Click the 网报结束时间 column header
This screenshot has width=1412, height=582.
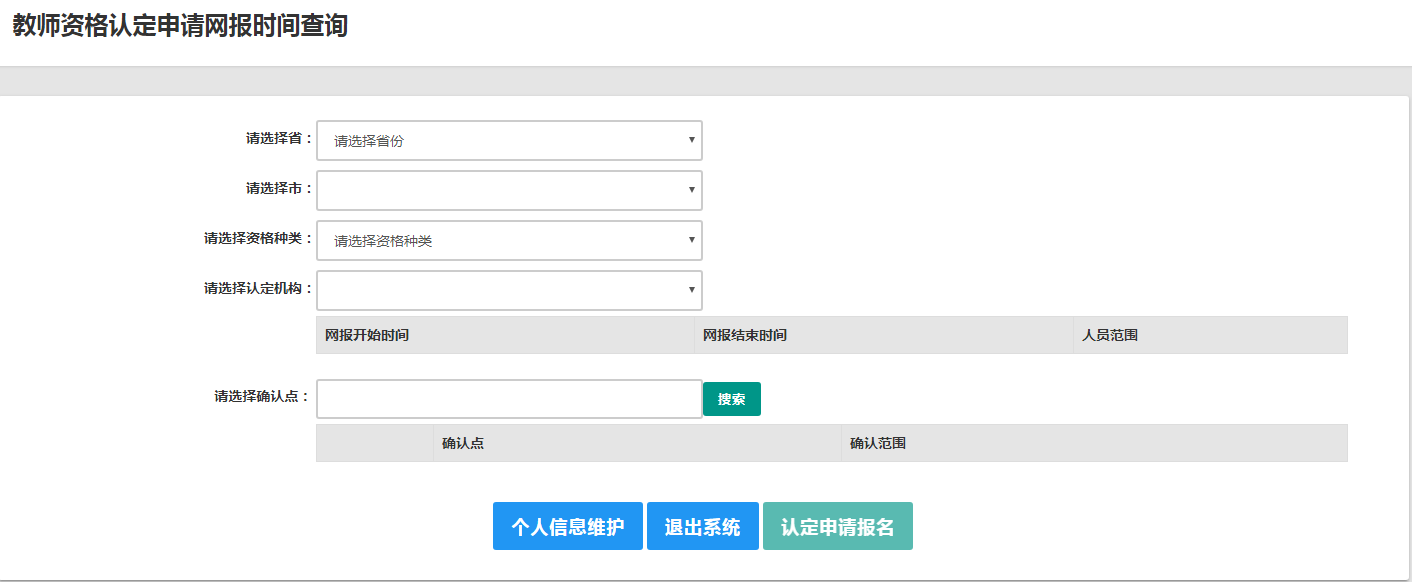(745, 336)
